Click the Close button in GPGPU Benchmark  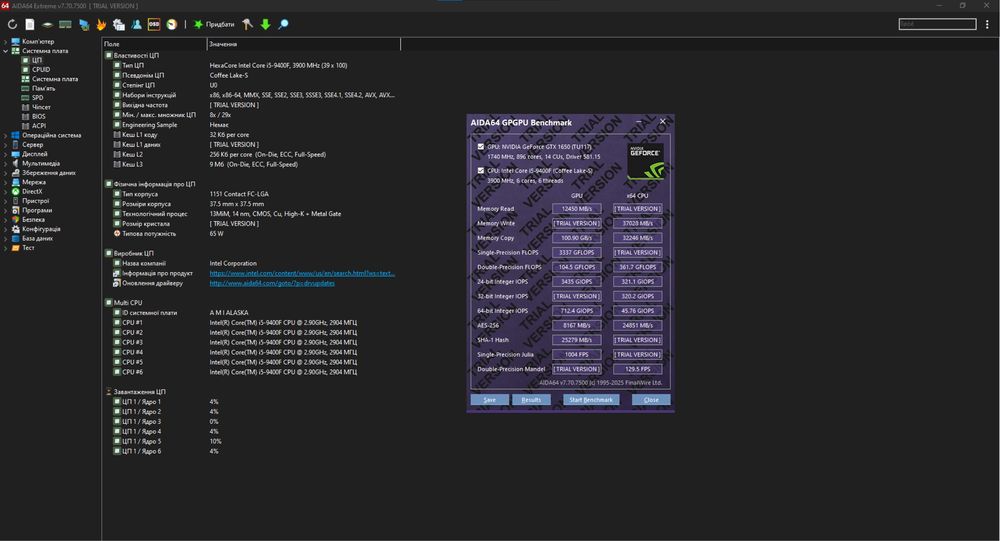651,400
